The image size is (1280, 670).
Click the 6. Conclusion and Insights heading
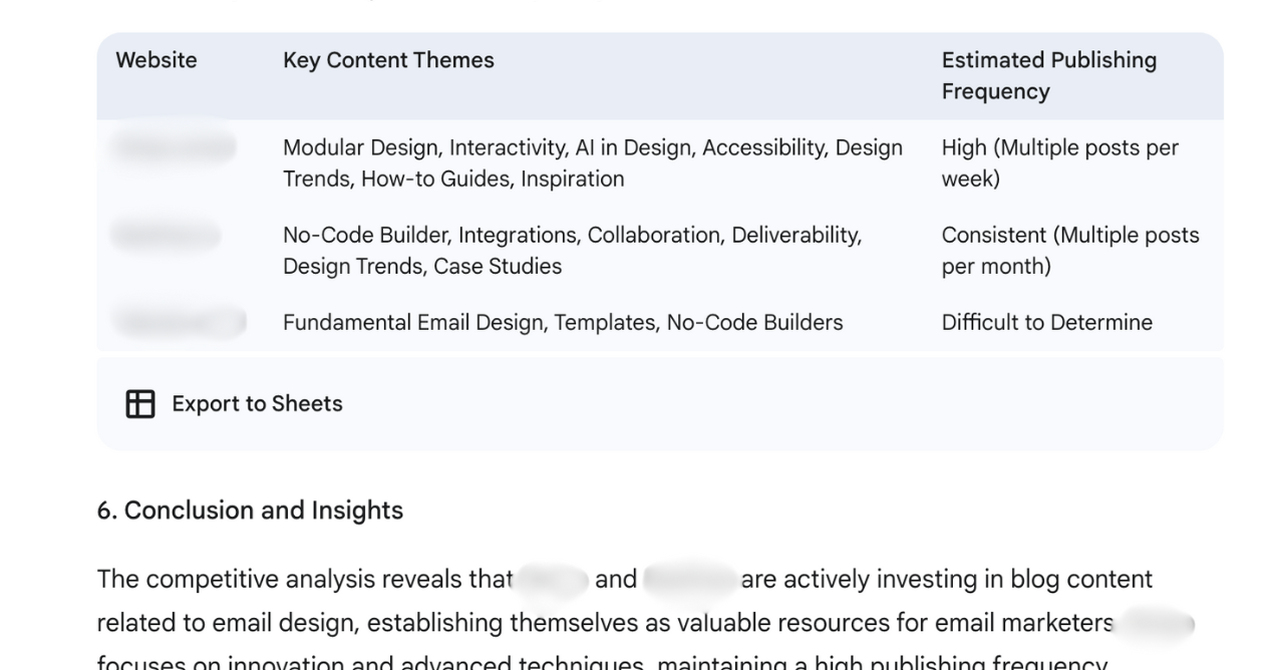coord(250,510)
